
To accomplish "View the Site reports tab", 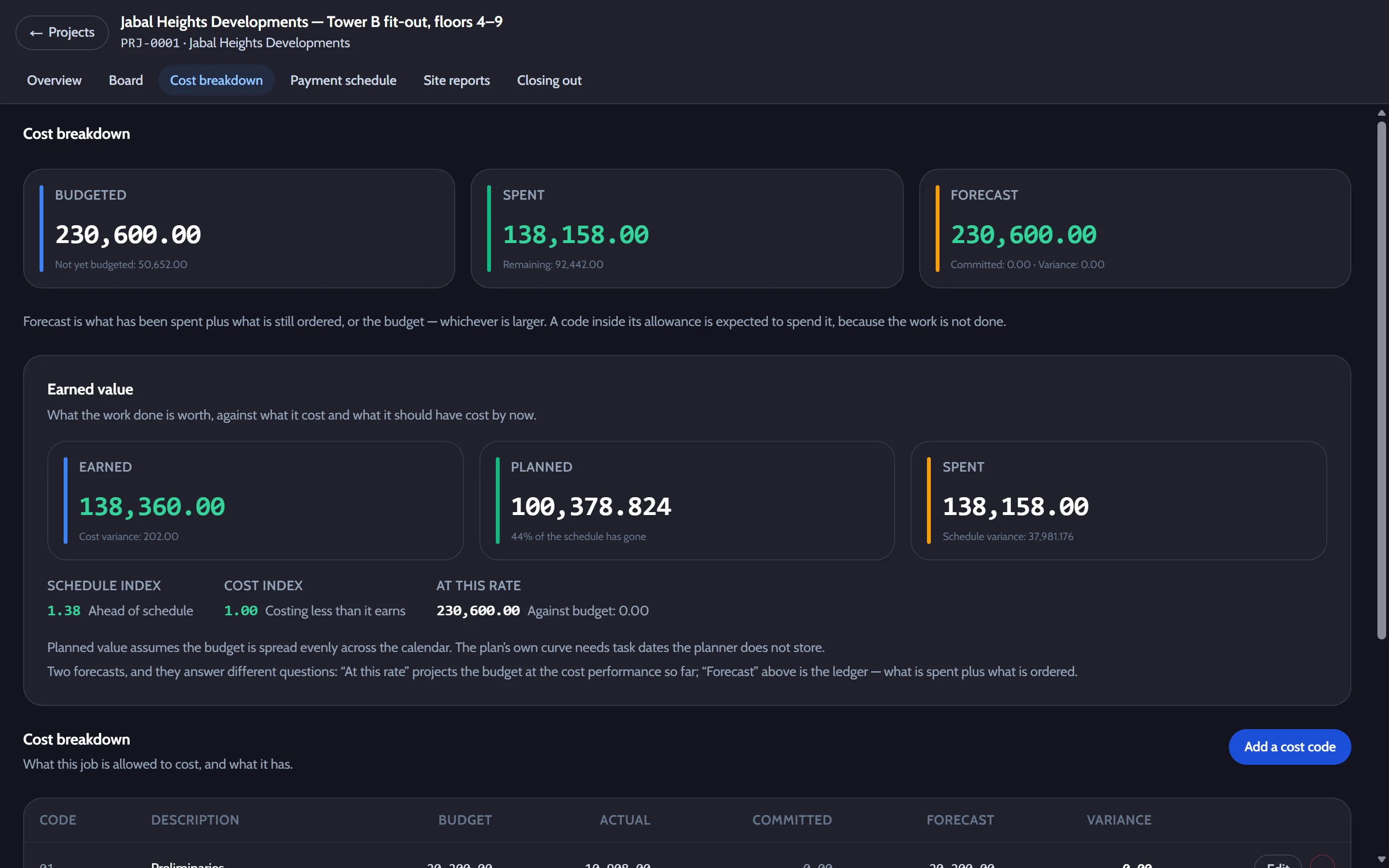I will click(457, 81).
